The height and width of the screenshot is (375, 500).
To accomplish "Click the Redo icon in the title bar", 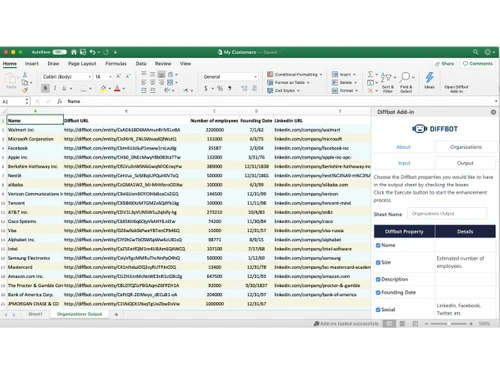I will 106,52.
